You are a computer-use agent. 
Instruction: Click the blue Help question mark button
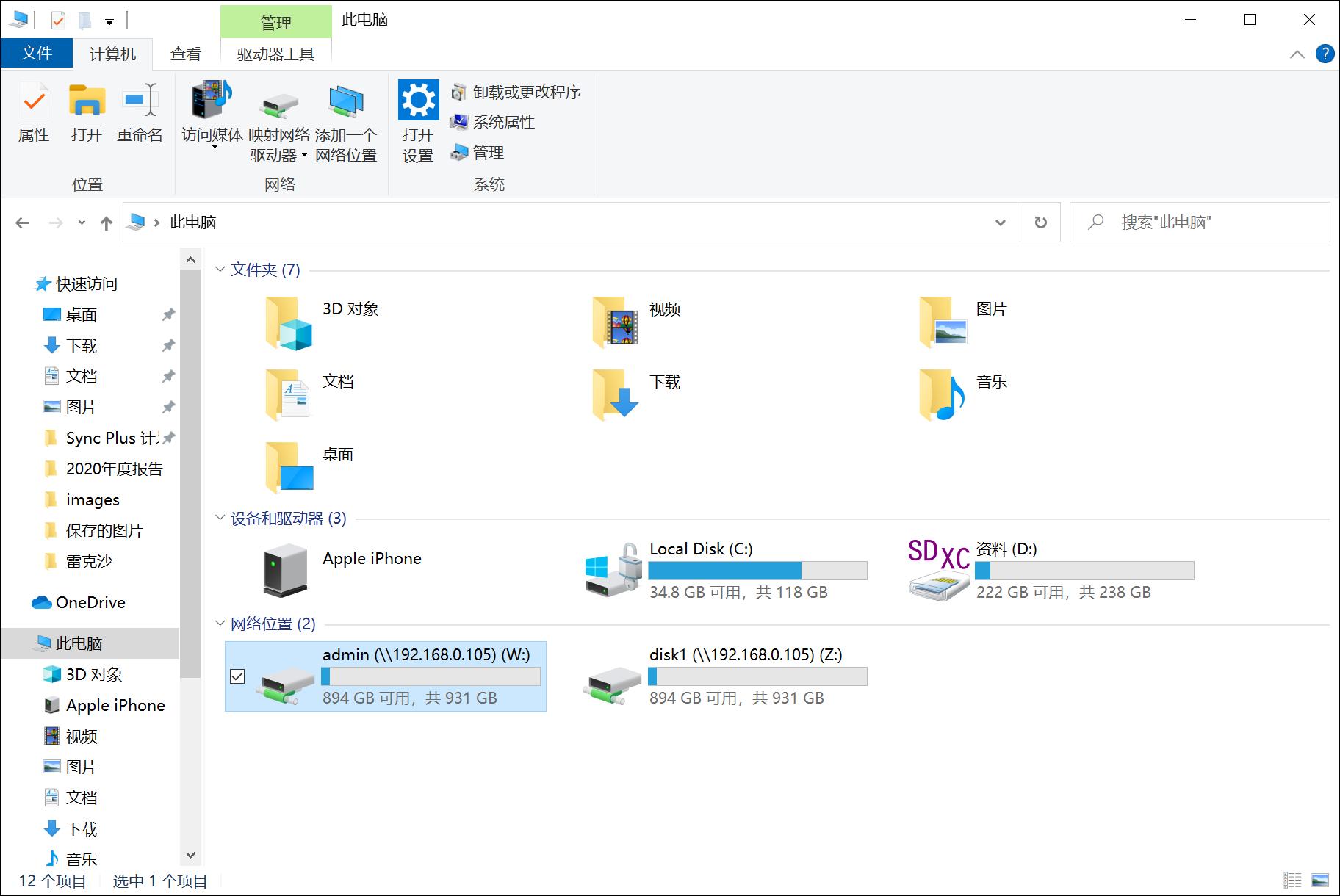[x=1325, y=53]
